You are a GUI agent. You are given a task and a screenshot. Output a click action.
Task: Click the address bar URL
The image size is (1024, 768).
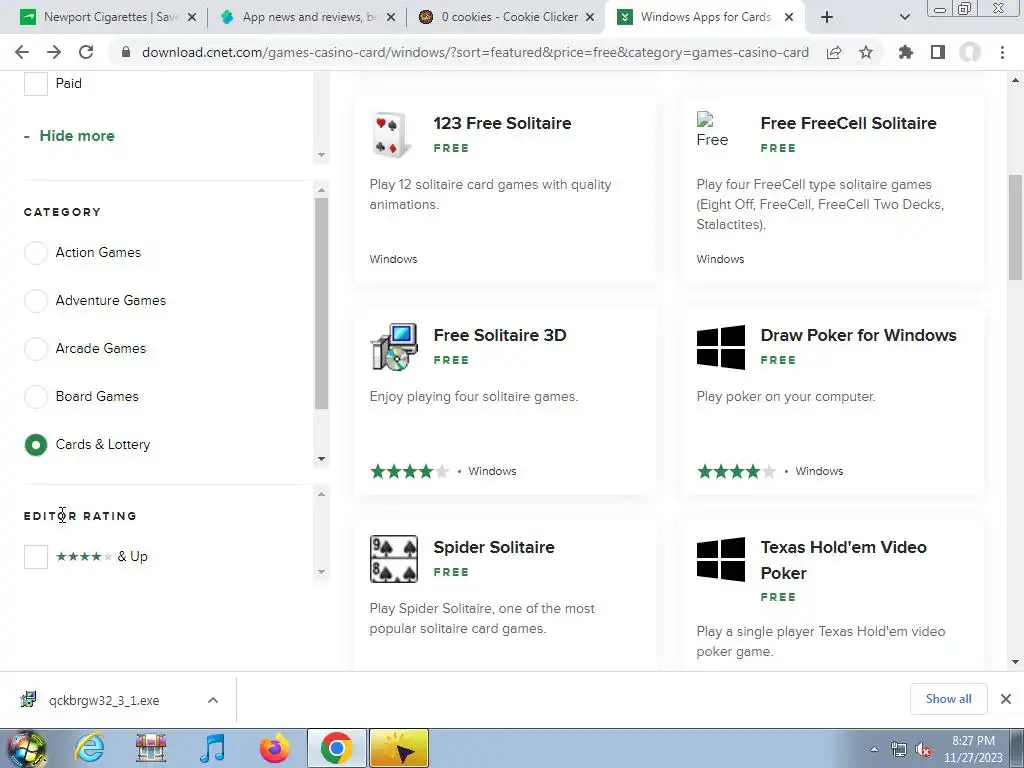pos(475,52)
